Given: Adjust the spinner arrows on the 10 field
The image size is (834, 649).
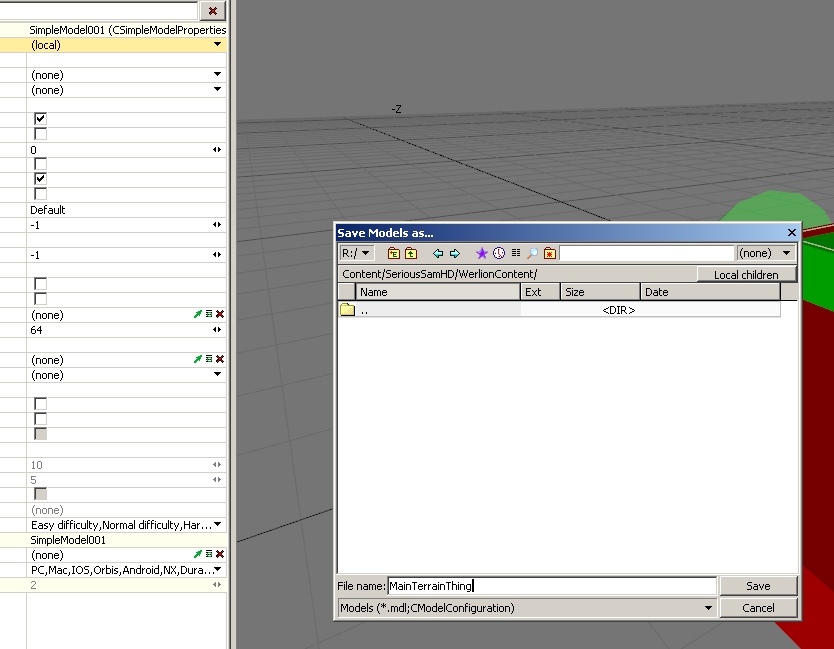Looking at the screenshot, I should (x=217, y=464).
